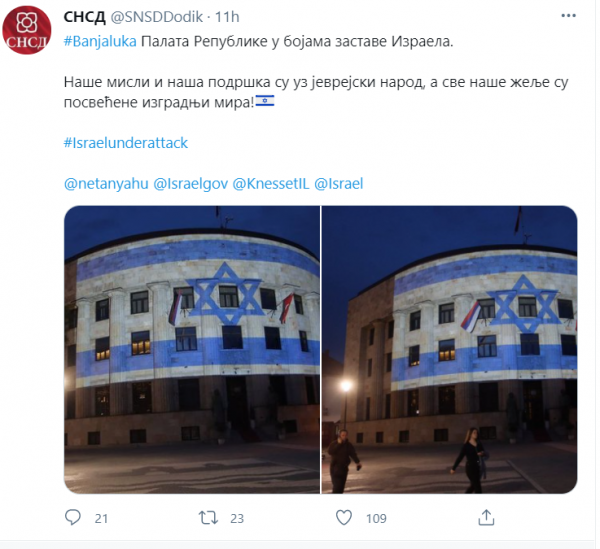Open the @KnessetIL mention

pos(271,184)
